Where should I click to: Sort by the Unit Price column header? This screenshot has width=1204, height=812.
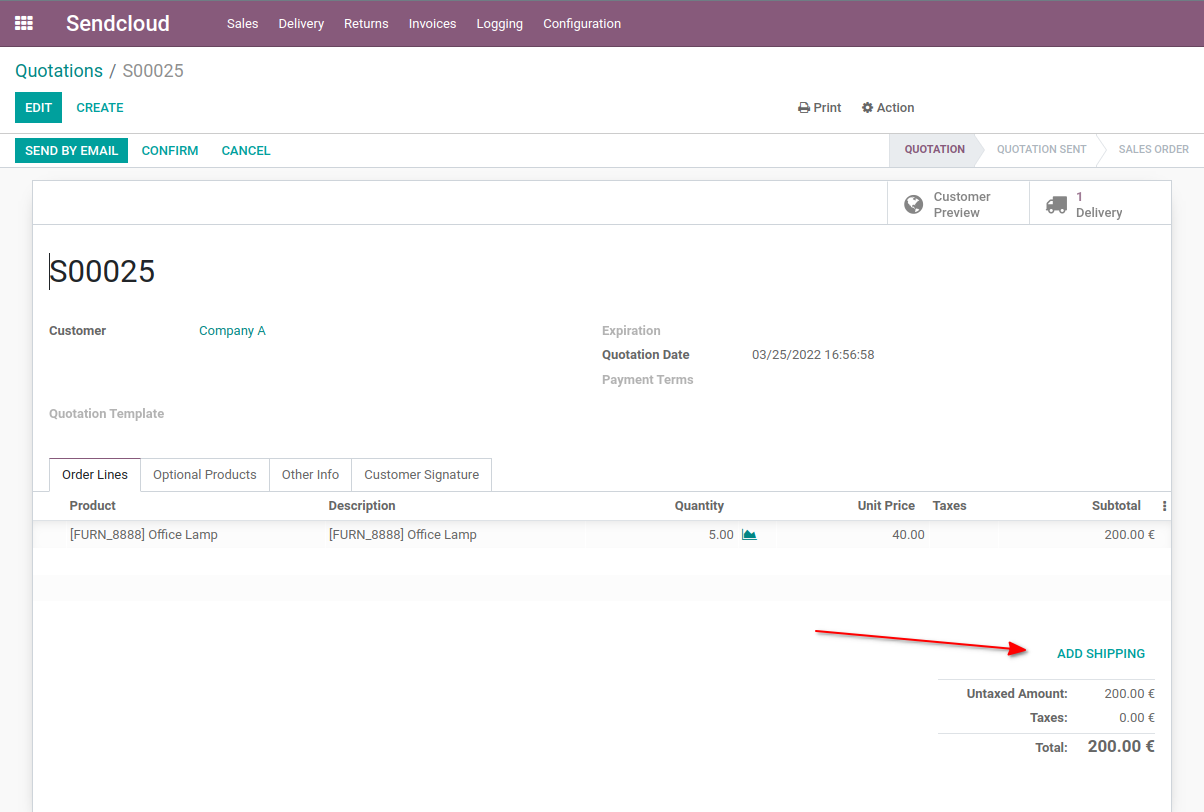[x=886, y=506]
